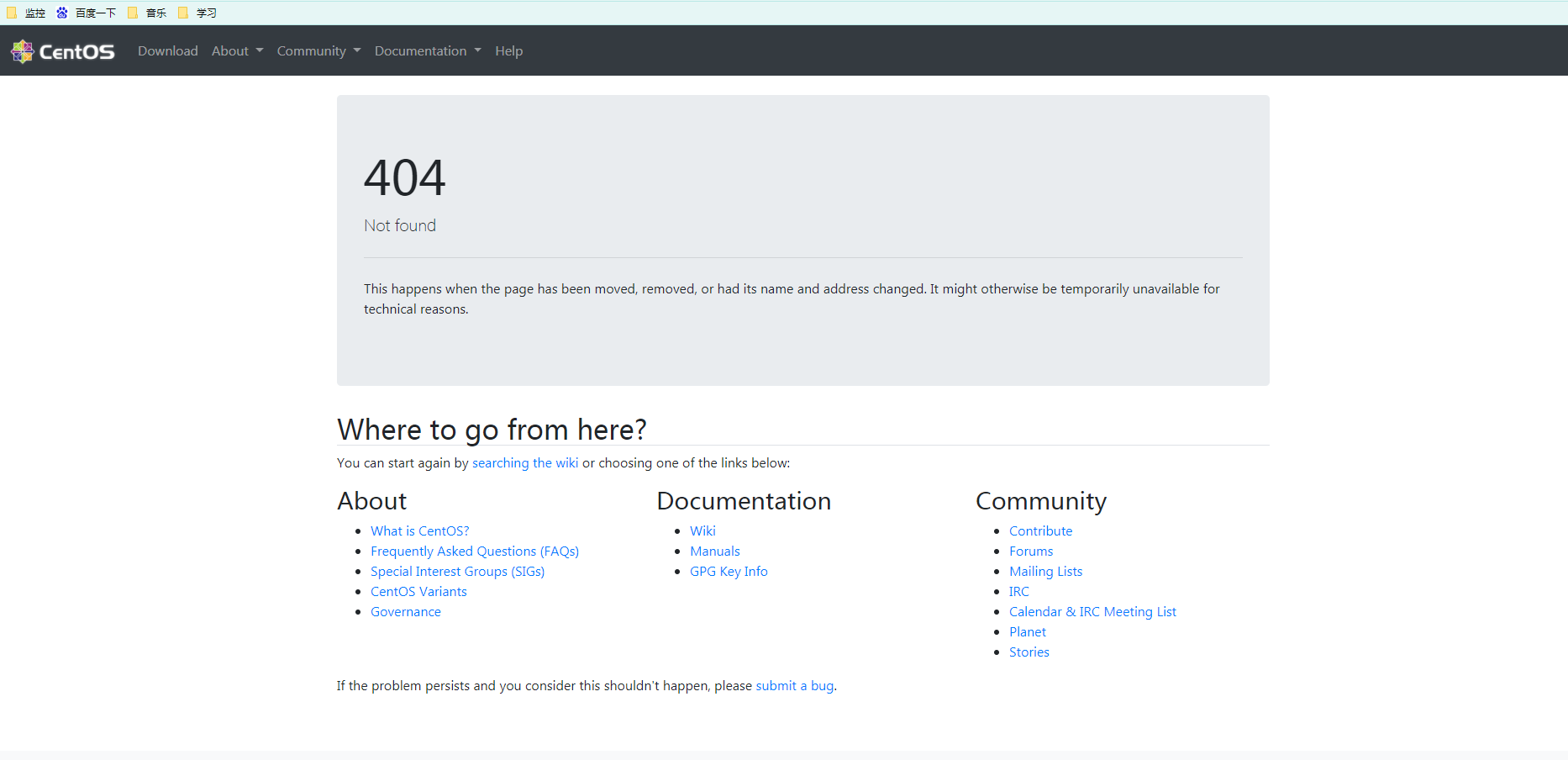This screenshot has height=760, width=1568.
Task: Open Special Interest Groups (SIGs) link
Action: [x=458, y=572]
